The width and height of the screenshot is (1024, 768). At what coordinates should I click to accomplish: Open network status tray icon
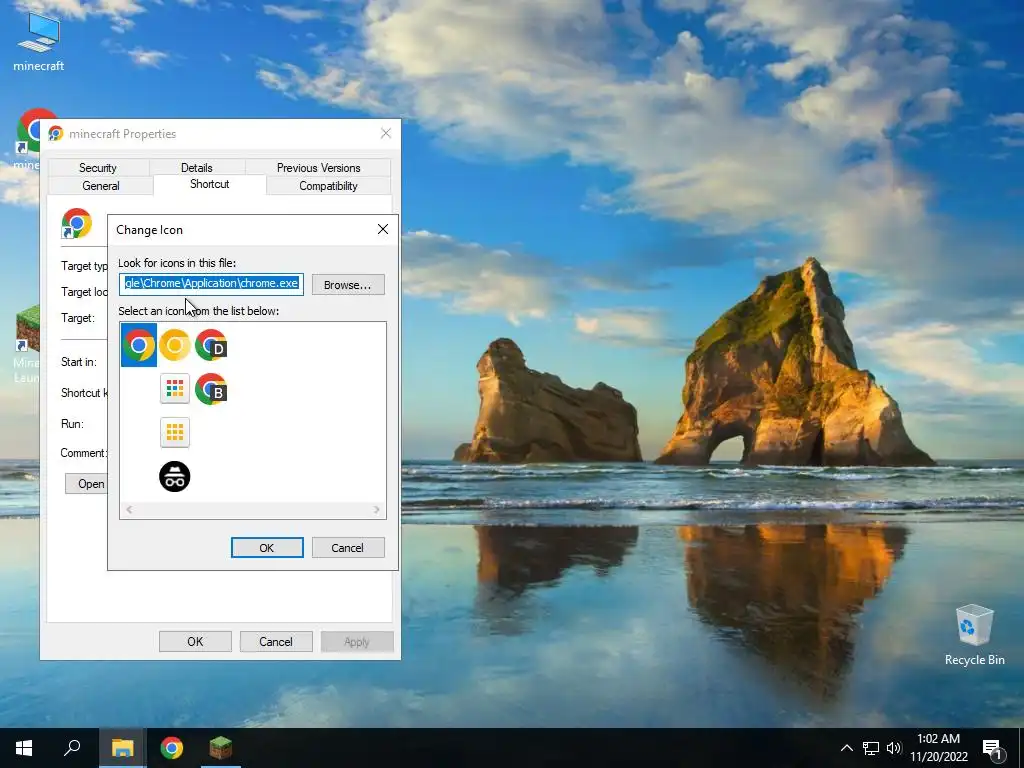pos(871,748)
